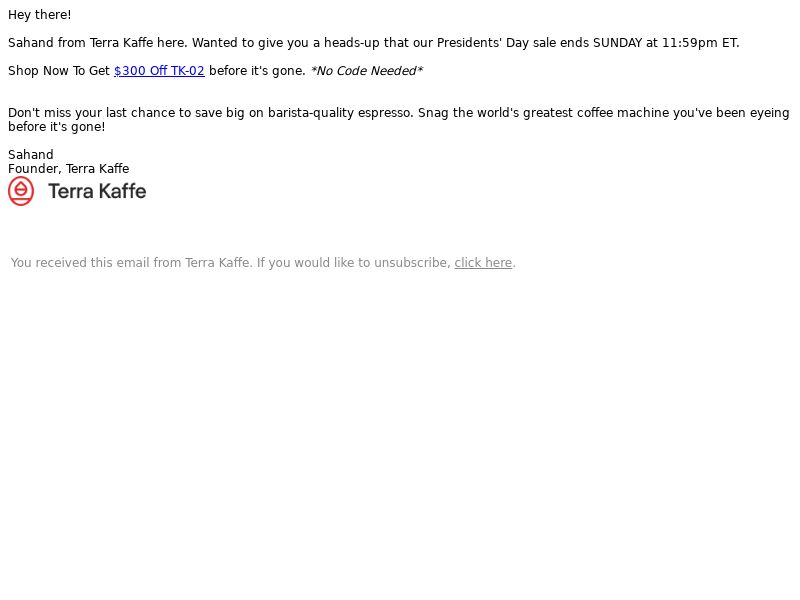Click "before it's gone!" ending the last paragraph

pos(56,127)
